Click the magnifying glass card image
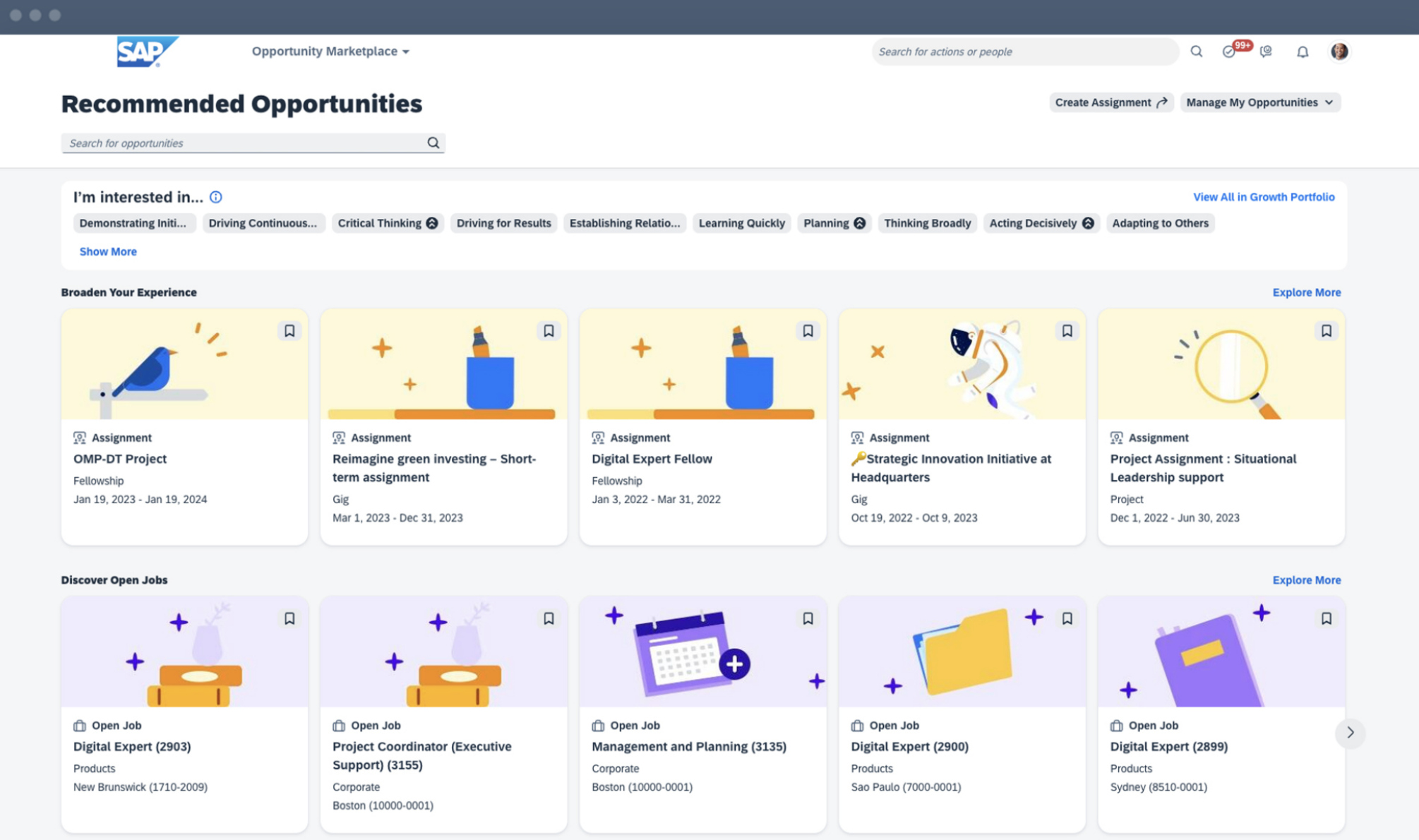 pyautogui.click(x=1221, y=364)
